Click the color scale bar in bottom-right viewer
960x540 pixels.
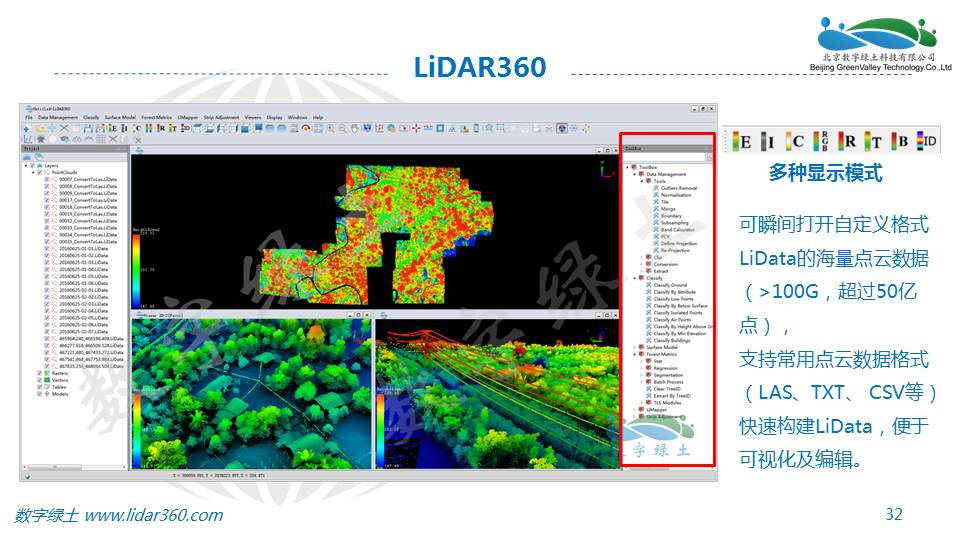(380, 431)
